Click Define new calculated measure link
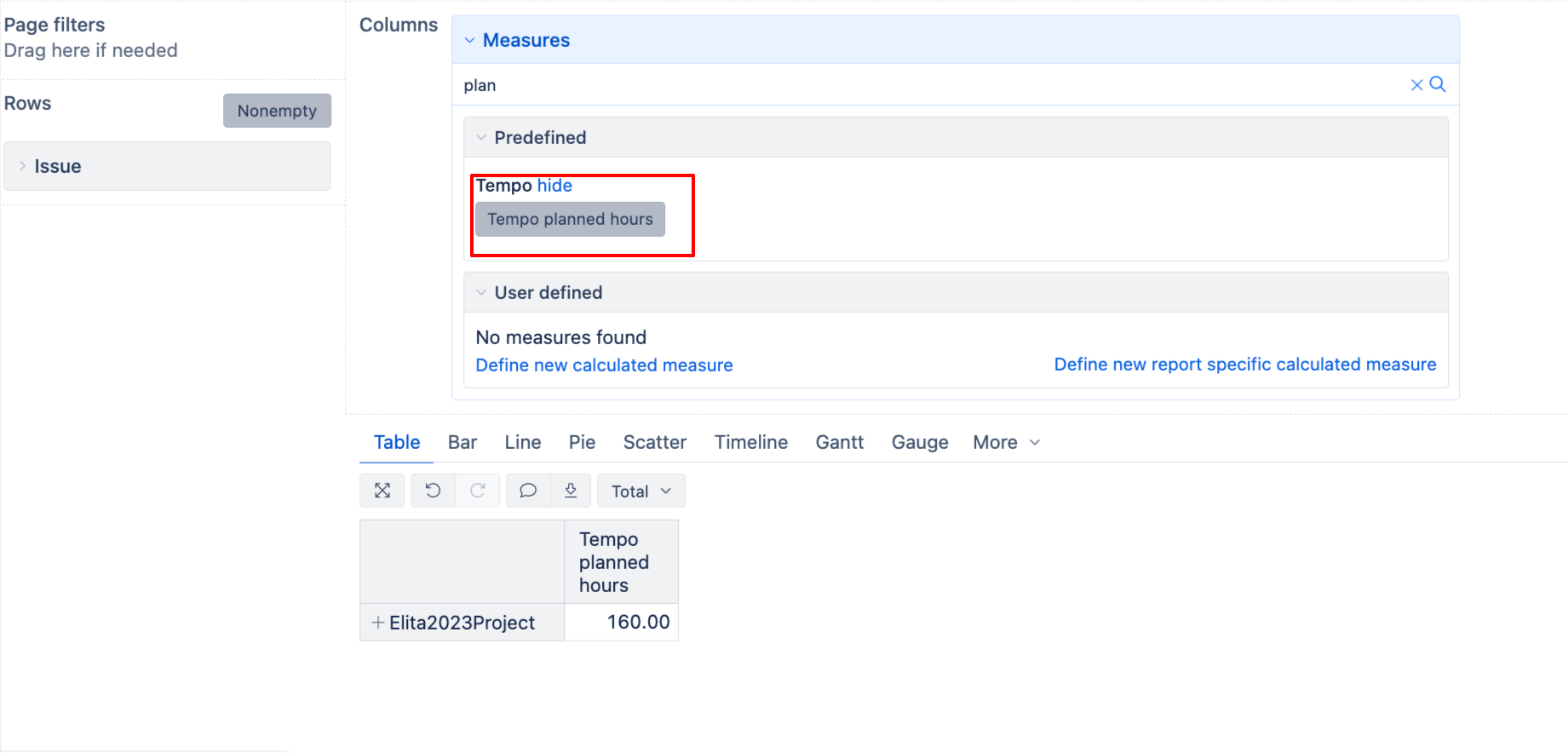1568x753 pixels. 604,365
